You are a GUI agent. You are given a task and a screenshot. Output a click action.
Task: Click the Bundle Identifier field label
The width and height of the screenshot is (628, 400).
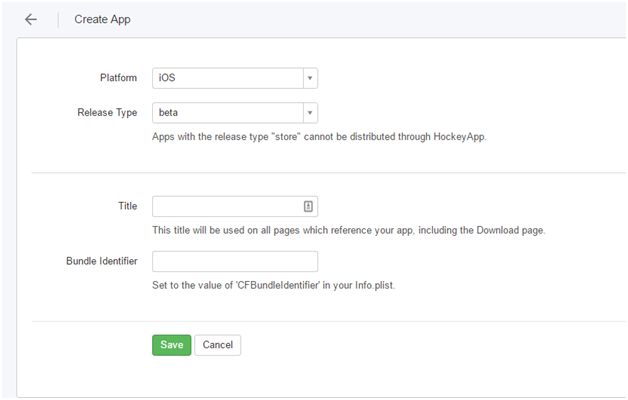point(101,261)
